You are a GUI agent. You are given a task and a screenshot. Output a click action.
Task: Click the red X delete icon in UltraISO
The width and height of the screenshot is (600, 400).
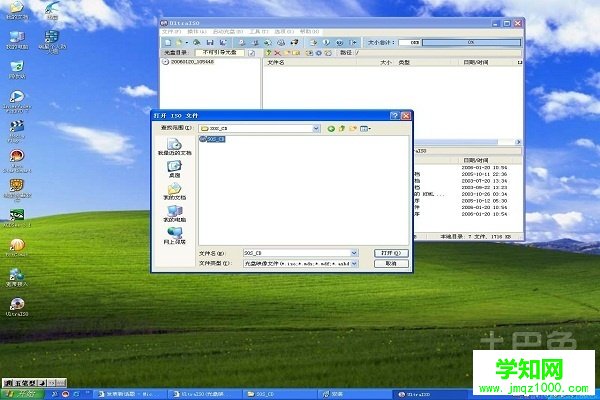[x=277, y=53]
